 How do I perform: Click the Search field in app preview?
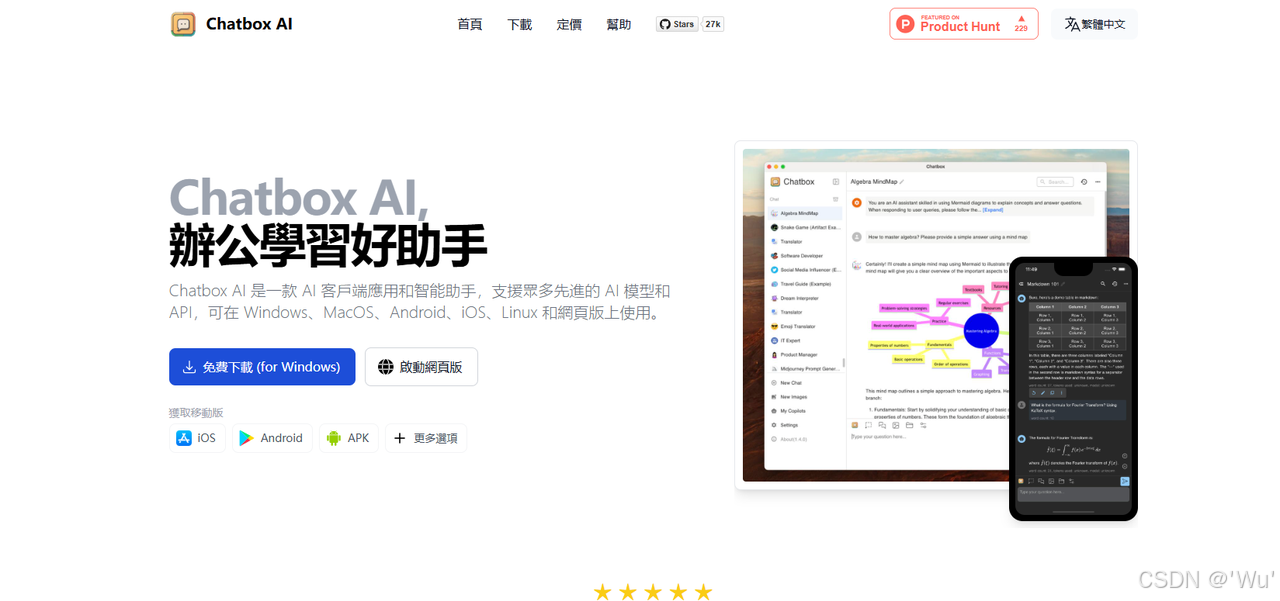tap(1054, 182)
